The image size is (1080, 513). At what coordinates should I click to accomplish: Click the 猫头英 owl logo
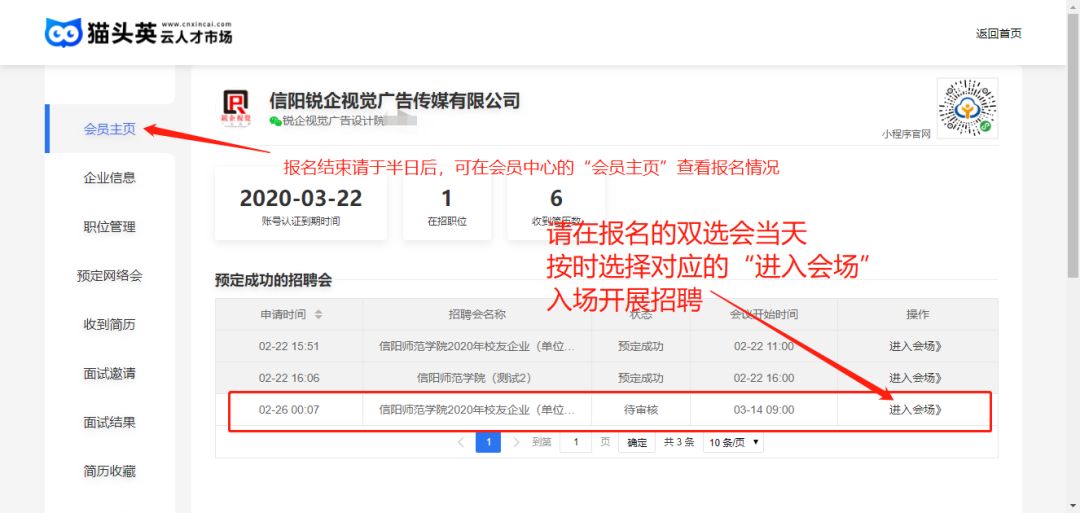tap(63, 32)
